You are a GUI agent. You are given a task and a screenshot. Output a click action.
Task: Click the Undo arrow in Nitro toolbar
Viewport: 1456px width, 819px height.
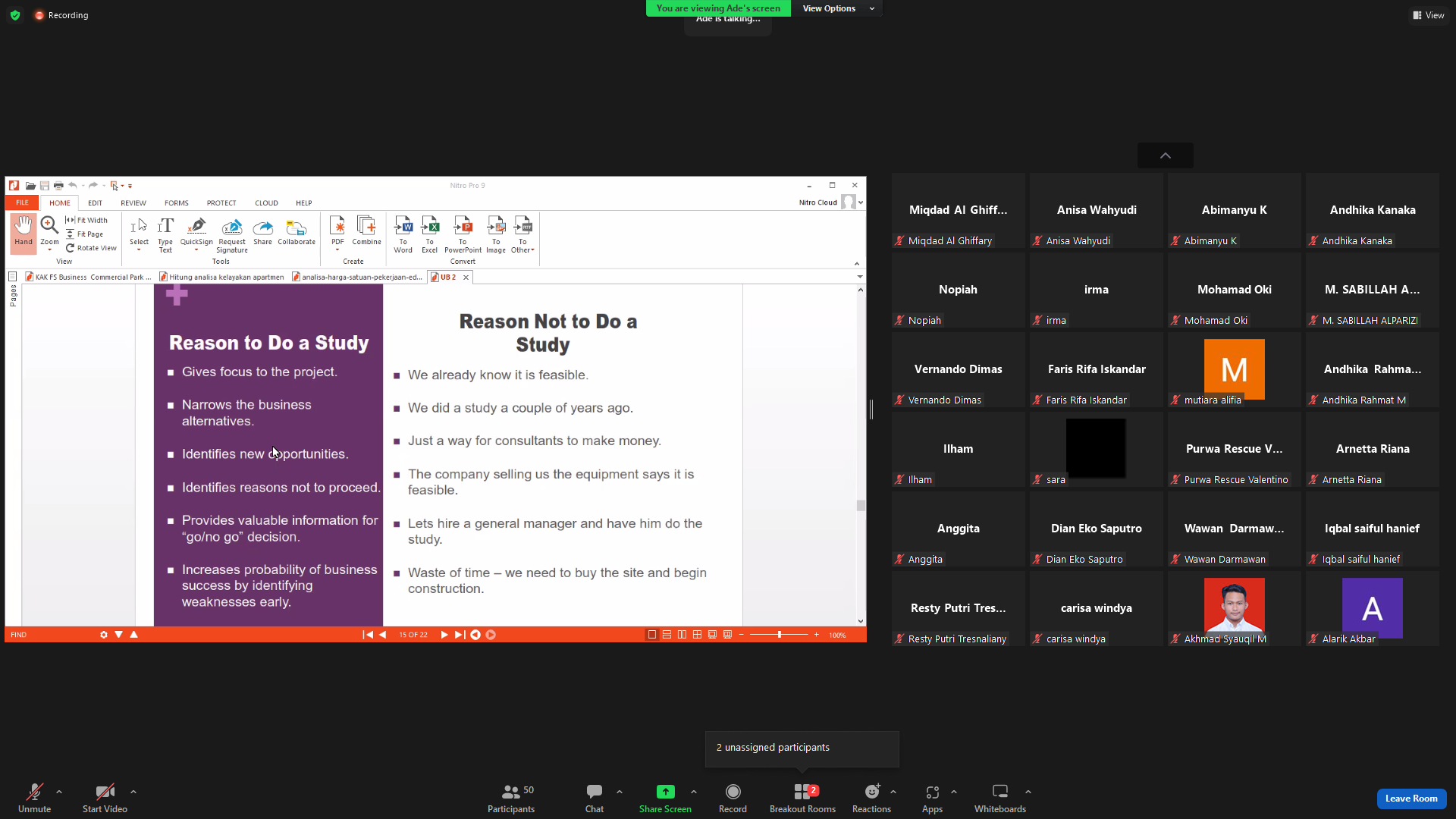(73, 186)
